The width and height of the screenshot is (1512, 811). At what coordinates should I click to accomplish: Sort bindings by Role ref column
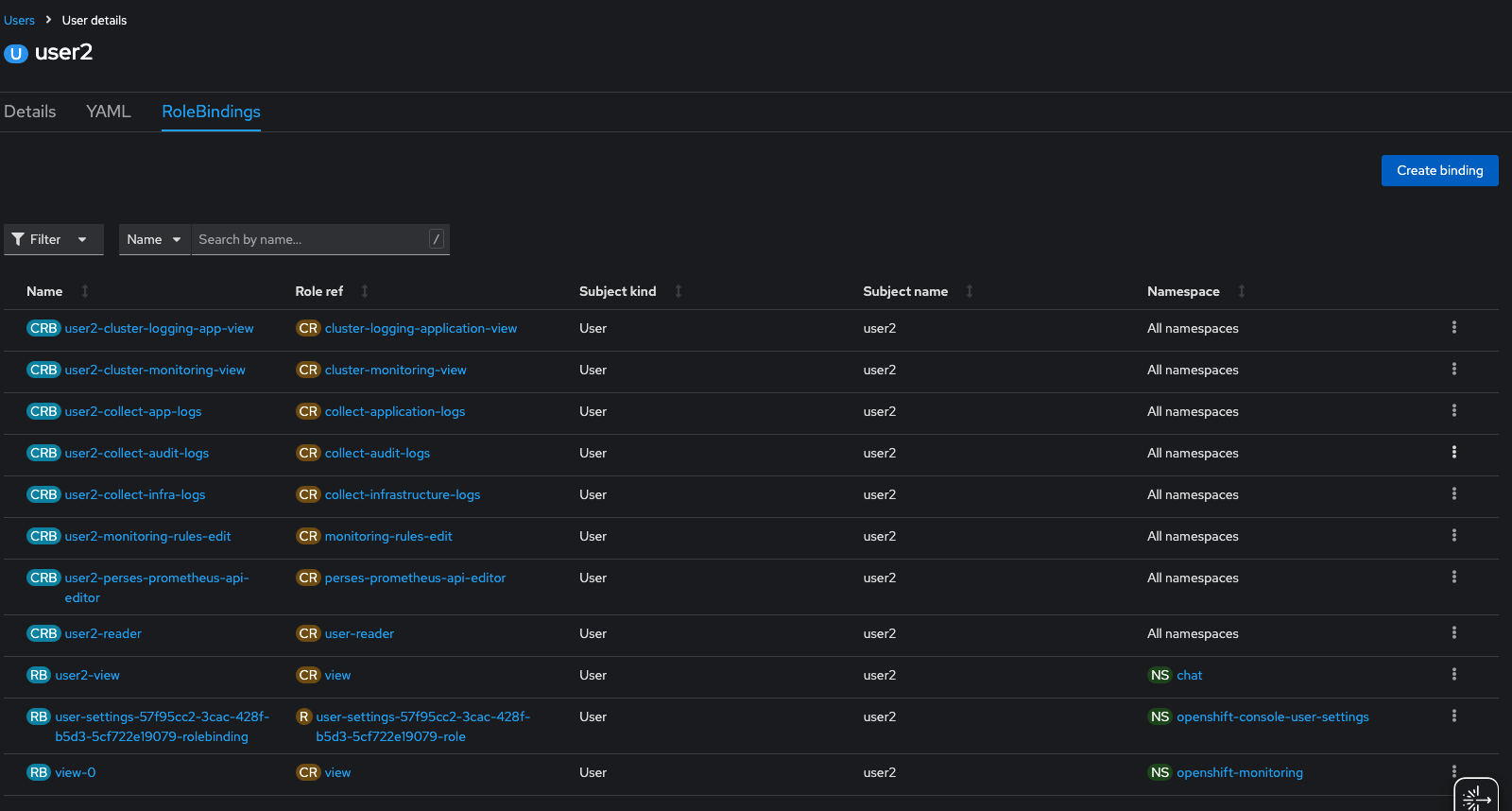[x=319, y=291]
